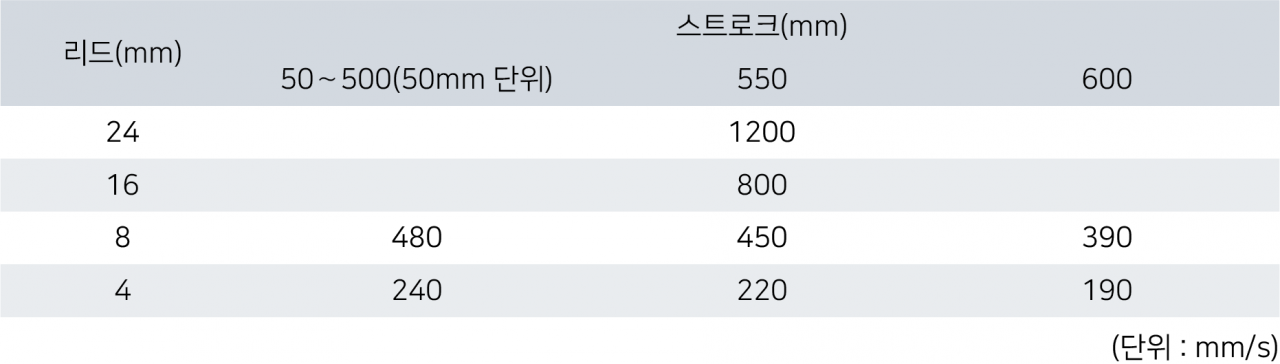Click the 390 speed cell

coord(1107,238)
